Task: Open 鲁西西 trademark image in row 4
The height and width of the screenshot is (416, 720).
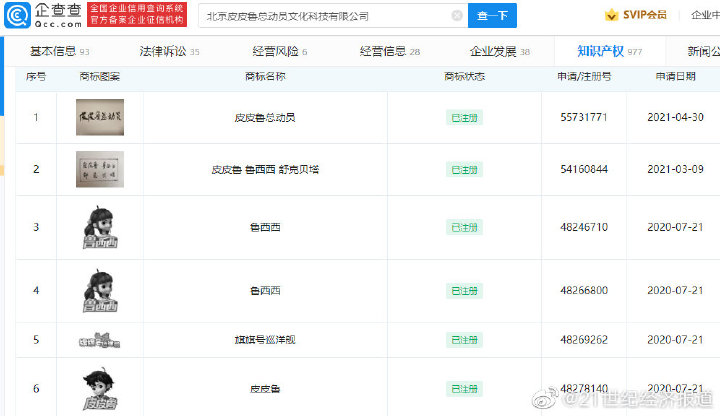Action: (100, 291)
